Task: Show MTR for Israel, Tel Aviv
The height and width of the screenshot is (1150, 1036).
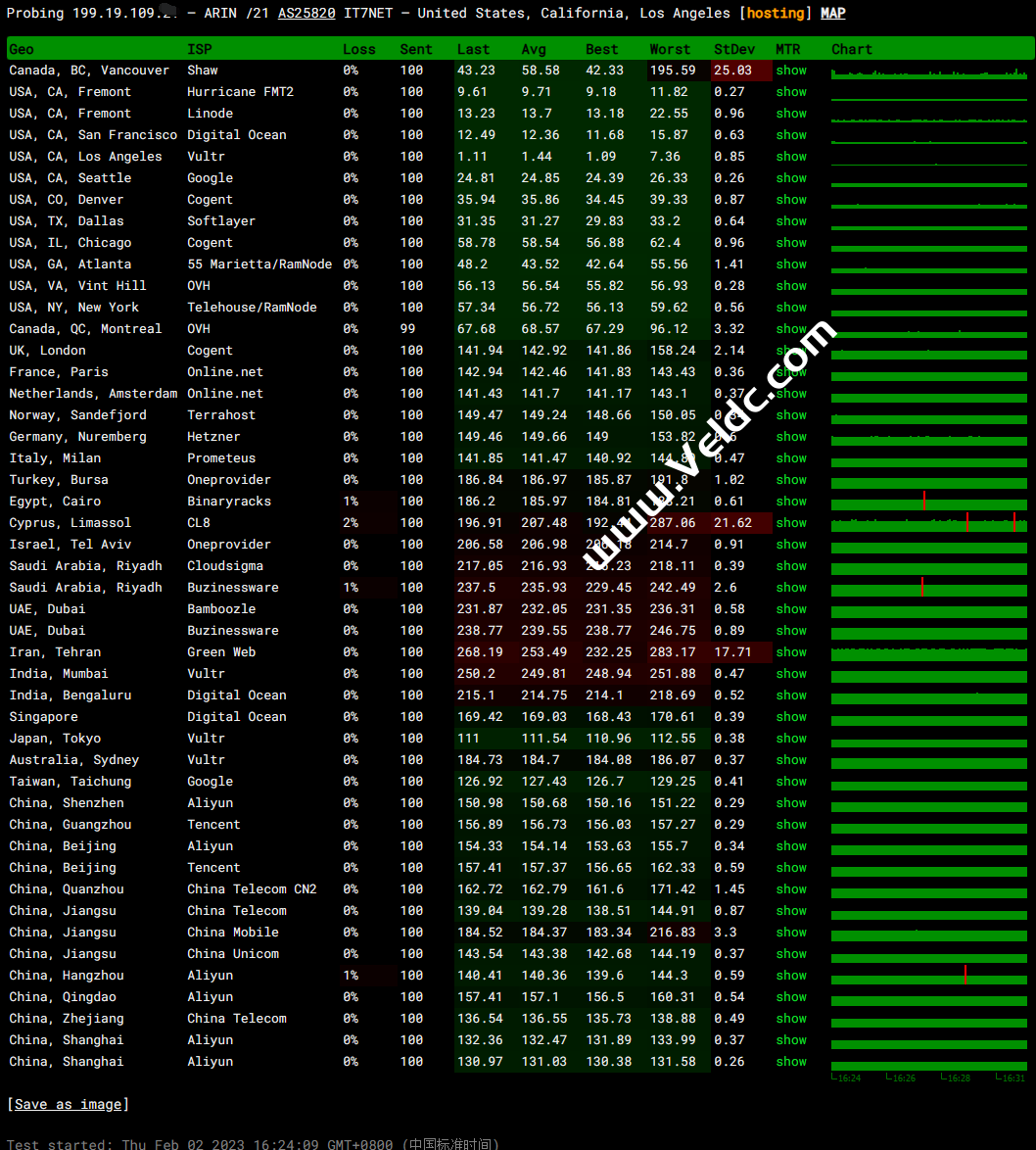Action: pyautogui.click(x=791, y=545)
